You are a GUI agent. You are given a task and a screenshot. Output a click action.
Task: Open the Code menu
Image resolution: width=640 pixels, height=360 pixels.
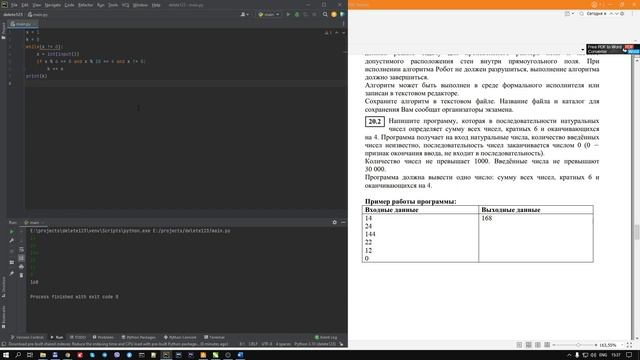click(69, 5)
